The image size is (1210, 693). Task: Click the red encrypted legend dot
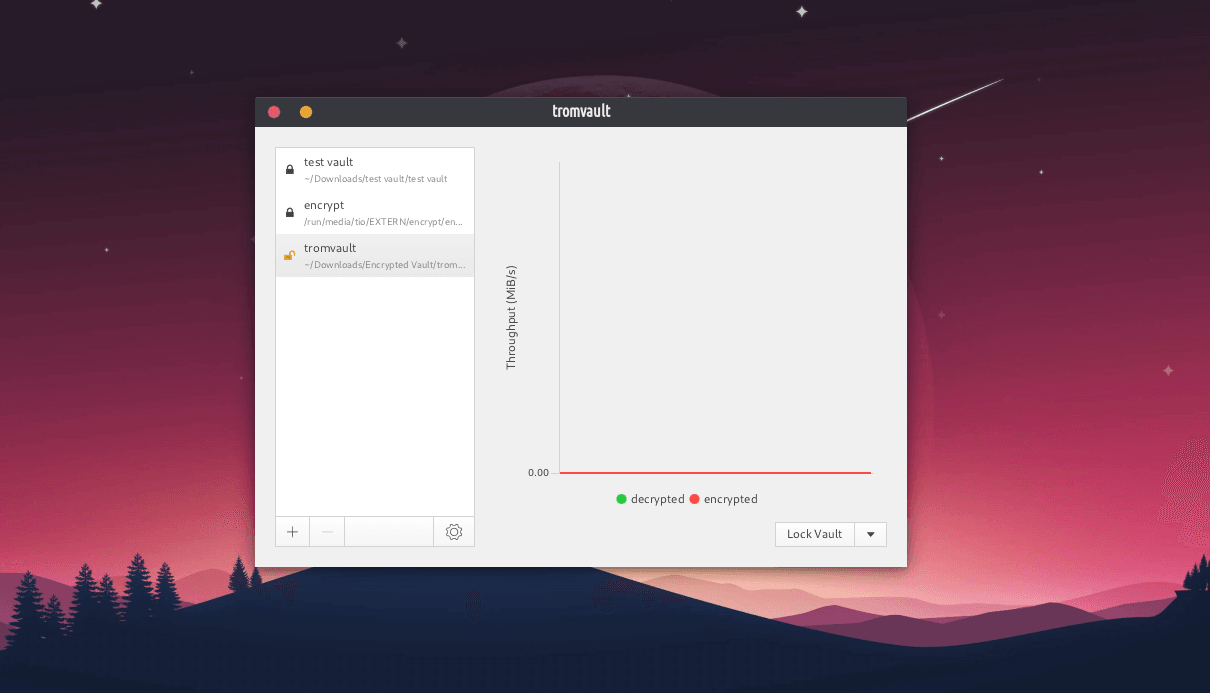[x=695, y=499]
